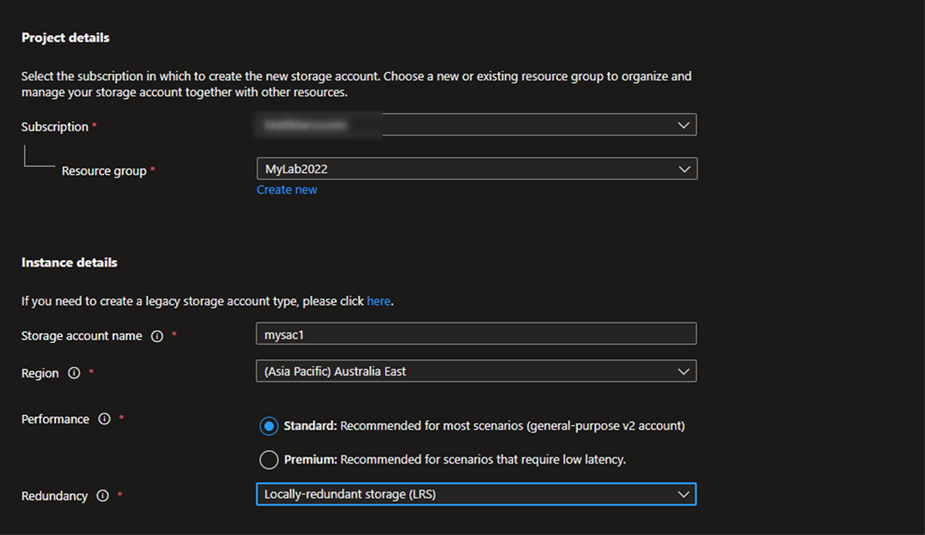Click into the mysac1 name field
Screen dimensions: 925x535
(x=476, y=334)
